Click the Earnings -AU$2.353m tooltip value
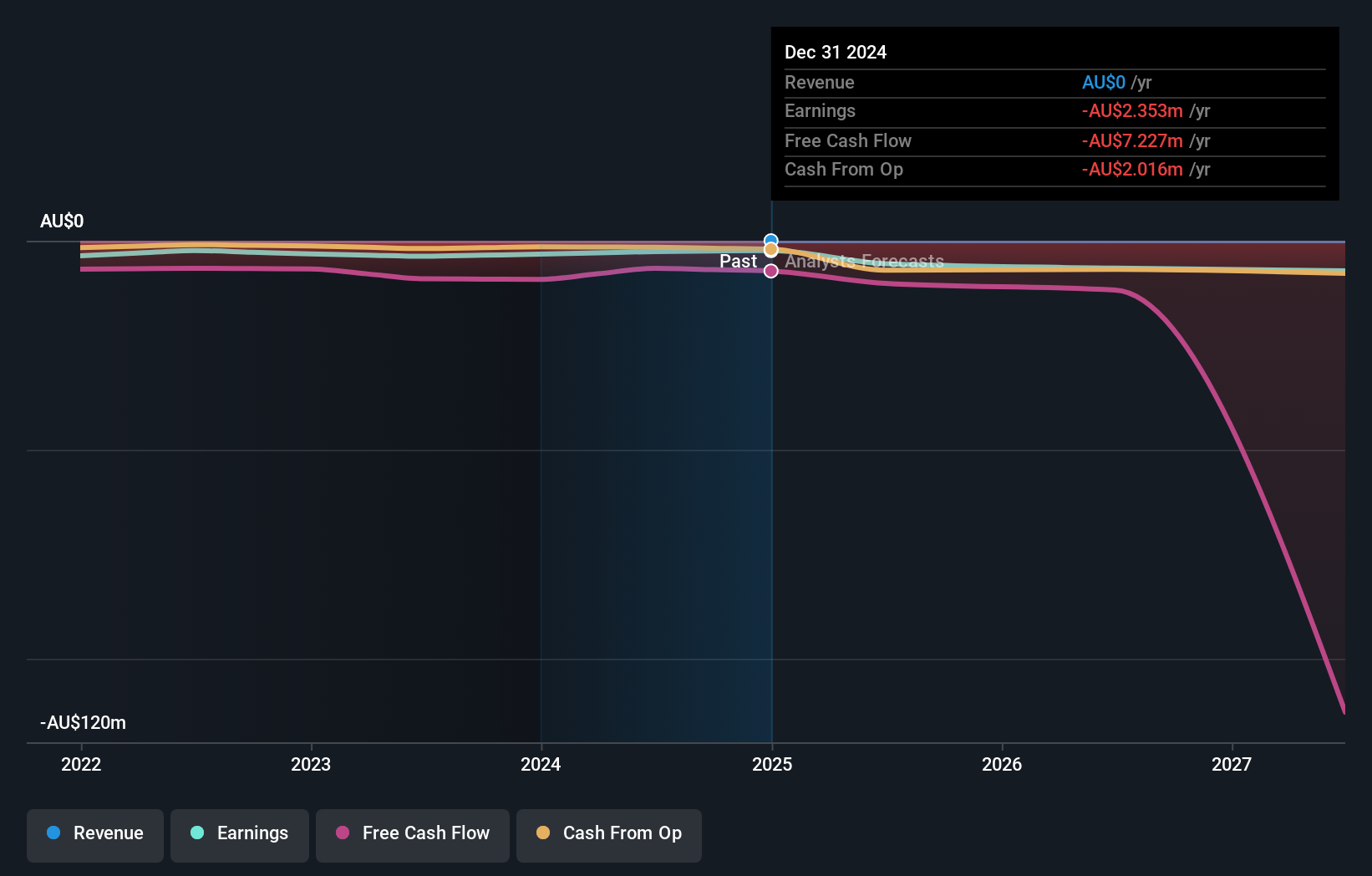The height and width of the screenshot is (876, 1372). [1146, 110]
